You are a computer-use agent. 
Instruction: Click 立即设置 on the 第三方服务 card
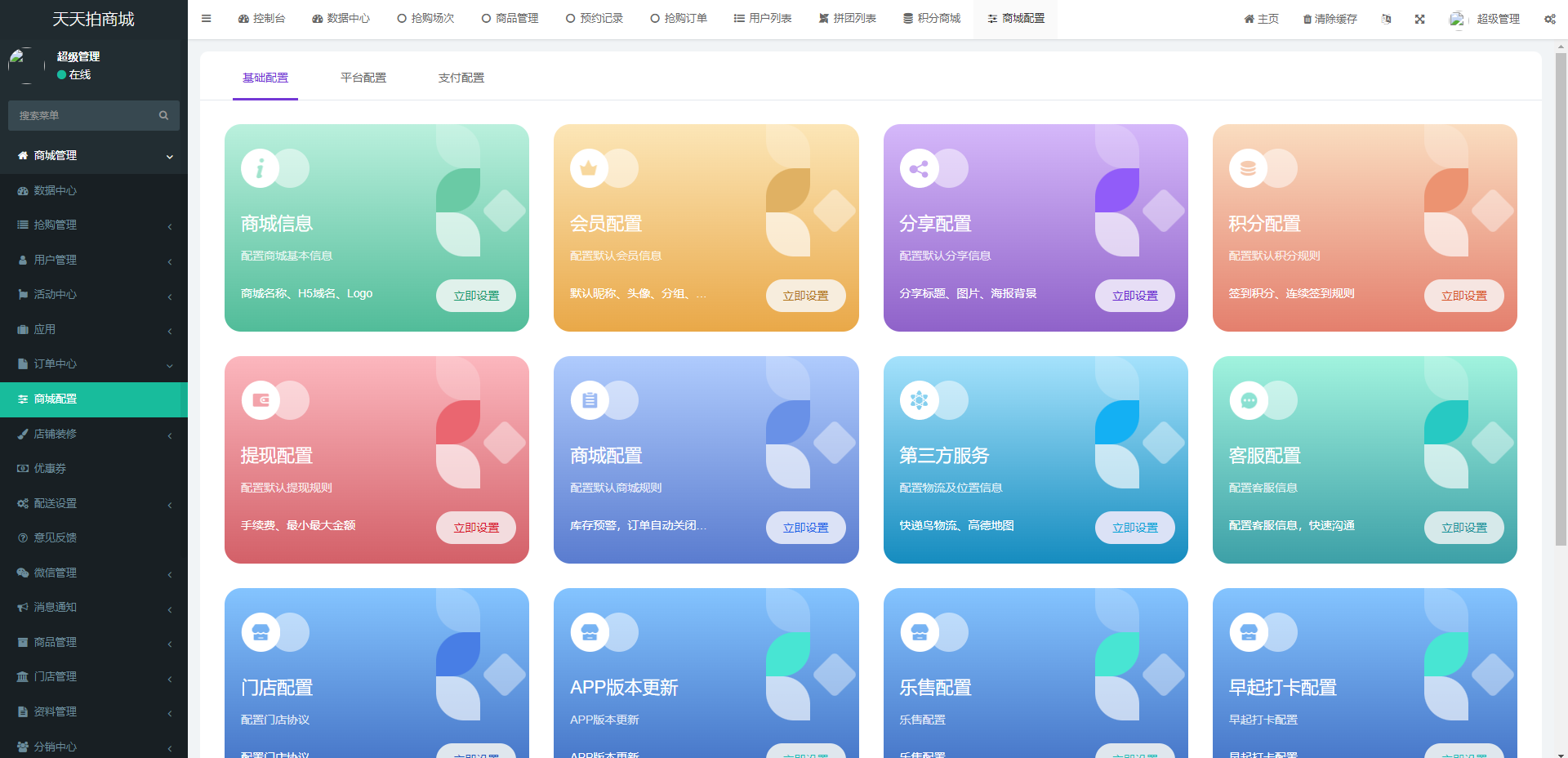pyautogui.click(x=1135, y=528)
